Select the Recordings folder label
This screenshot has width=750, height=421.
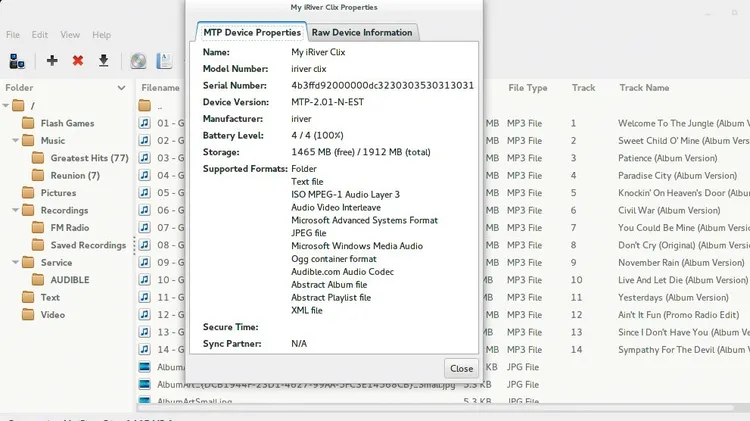64,210
